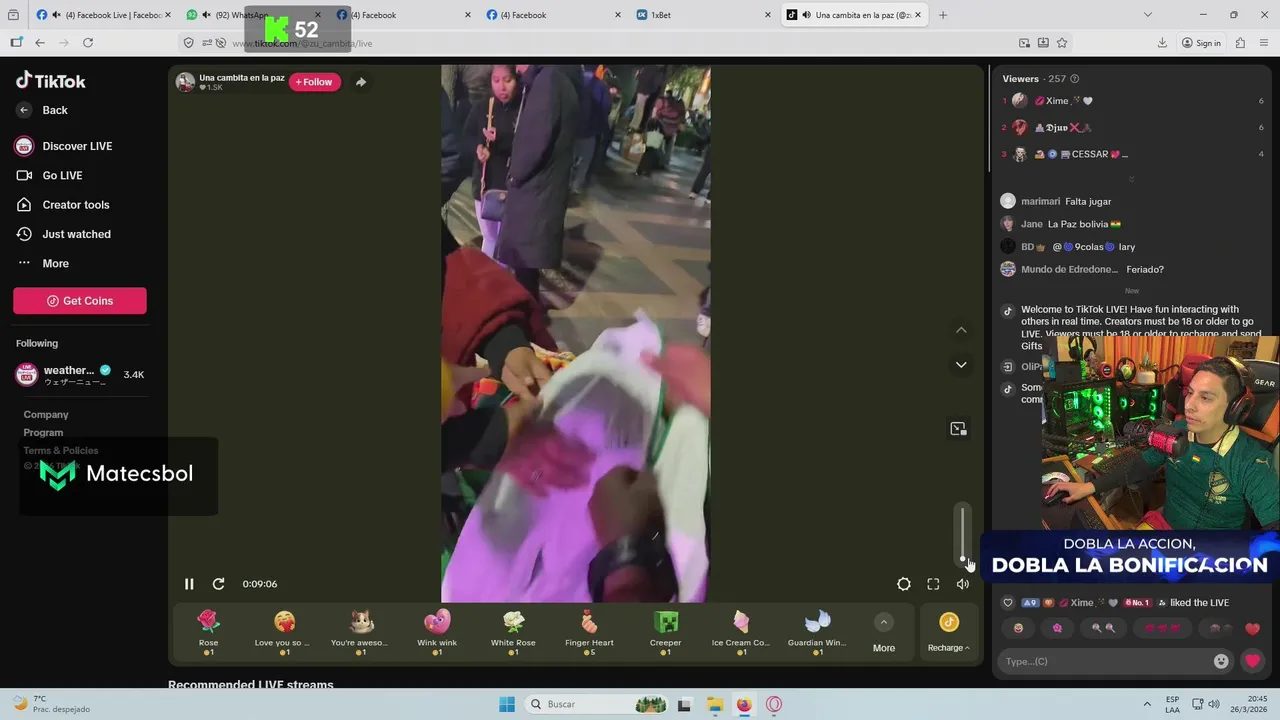Go to next live stream arrow

pos(961,365)
